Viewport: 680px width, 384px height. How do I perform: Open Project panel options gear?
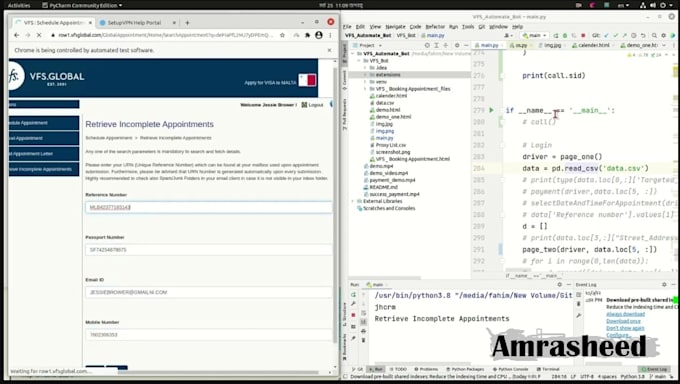pos(457,46)
